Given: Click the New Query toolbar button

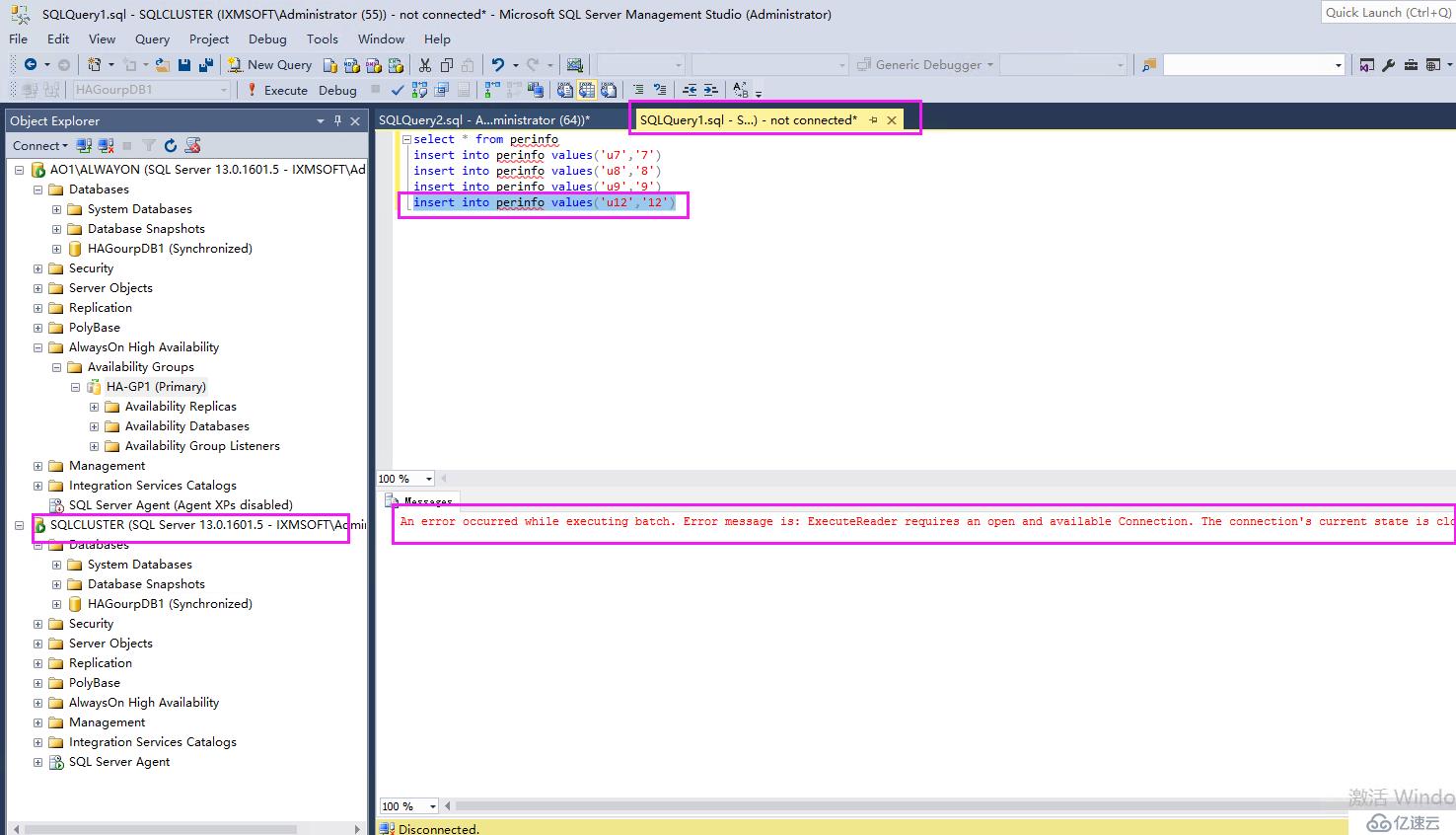Looking at the screenshot, I should click(x=269, y=65).
